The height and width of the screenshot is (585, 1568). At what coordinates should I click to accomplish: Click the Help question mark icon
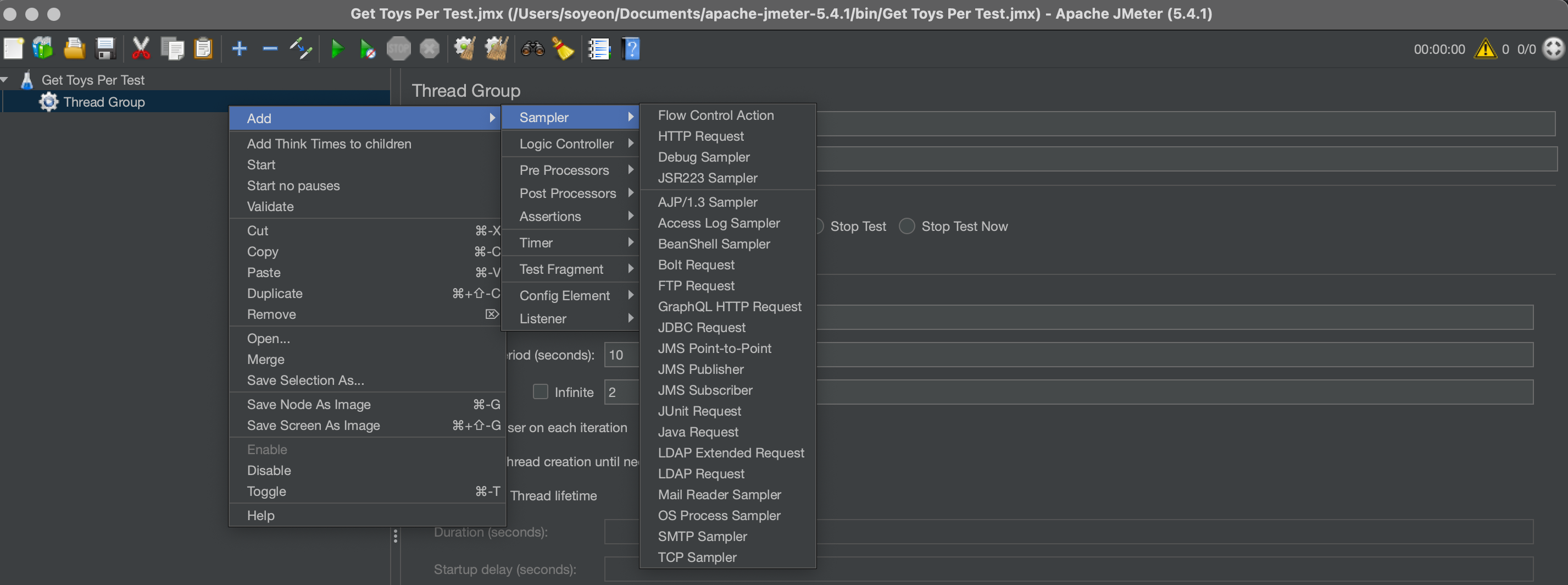click(631, 49)
